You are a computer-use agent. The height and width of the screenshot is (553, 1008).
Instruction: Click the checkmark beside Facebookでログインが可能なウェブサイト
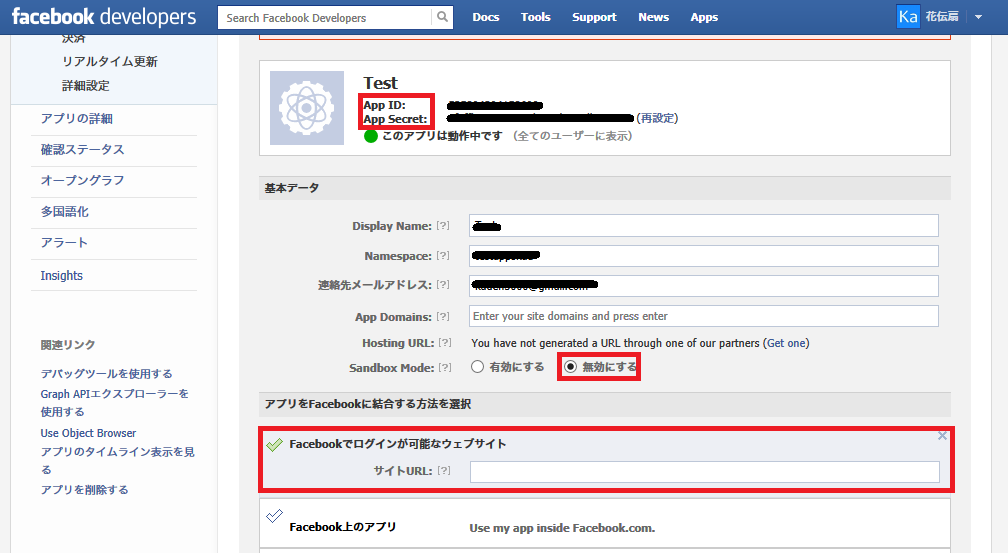click(x=274, y=444)
